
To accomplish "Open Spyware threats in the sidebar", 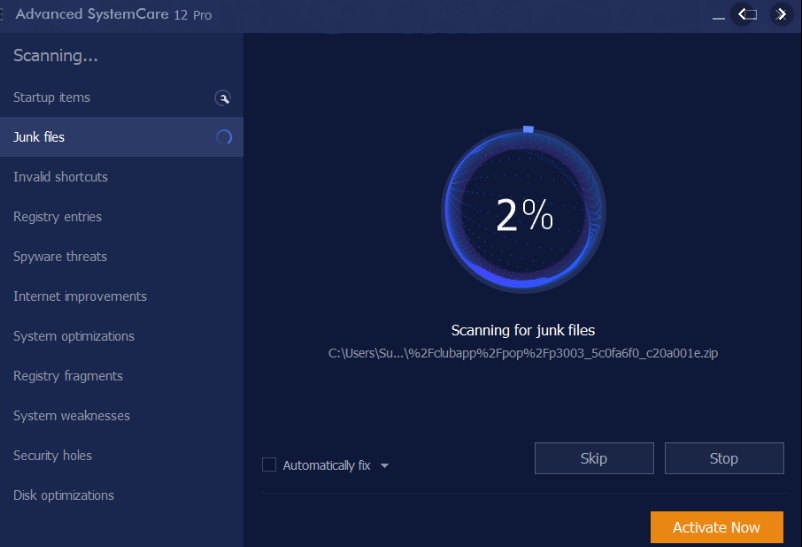I will 60,257.
